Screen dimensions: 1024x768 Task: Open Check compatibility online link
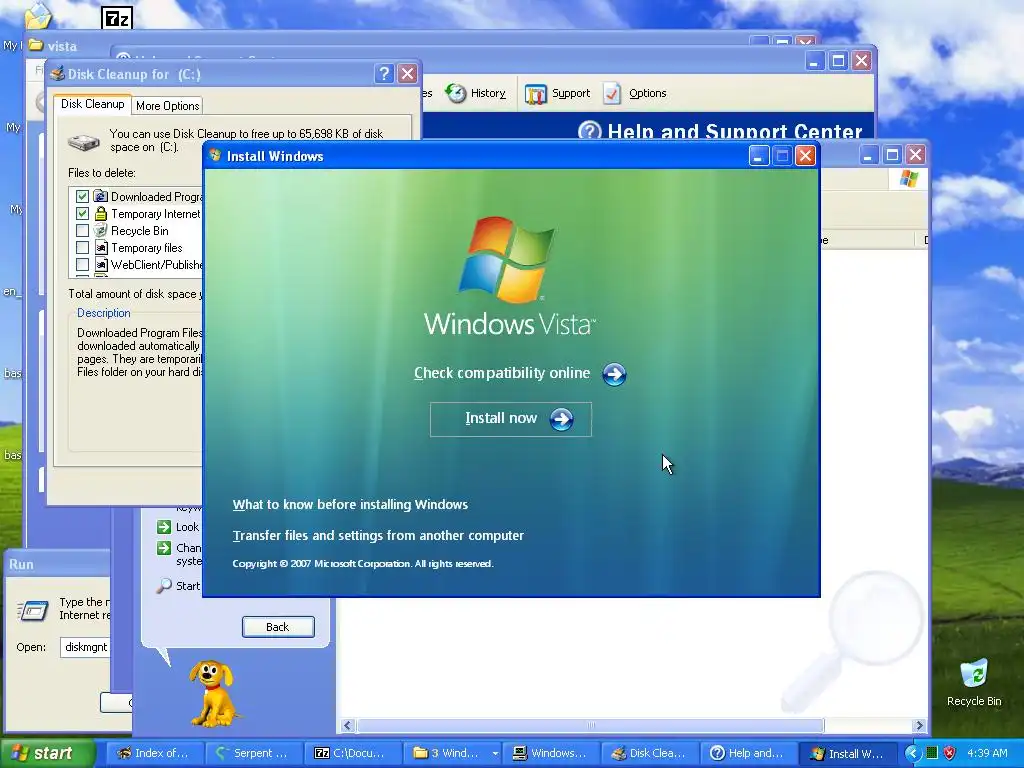coord(502,373)
